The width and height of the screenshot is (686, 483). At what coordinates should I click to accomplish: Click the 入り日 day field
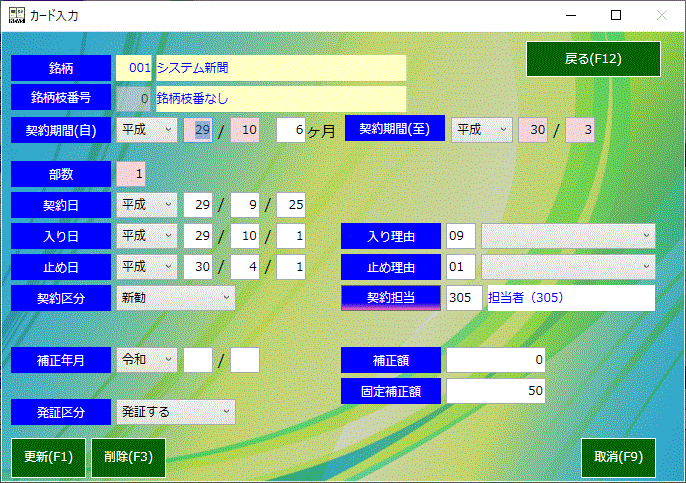tap(291, 236)
